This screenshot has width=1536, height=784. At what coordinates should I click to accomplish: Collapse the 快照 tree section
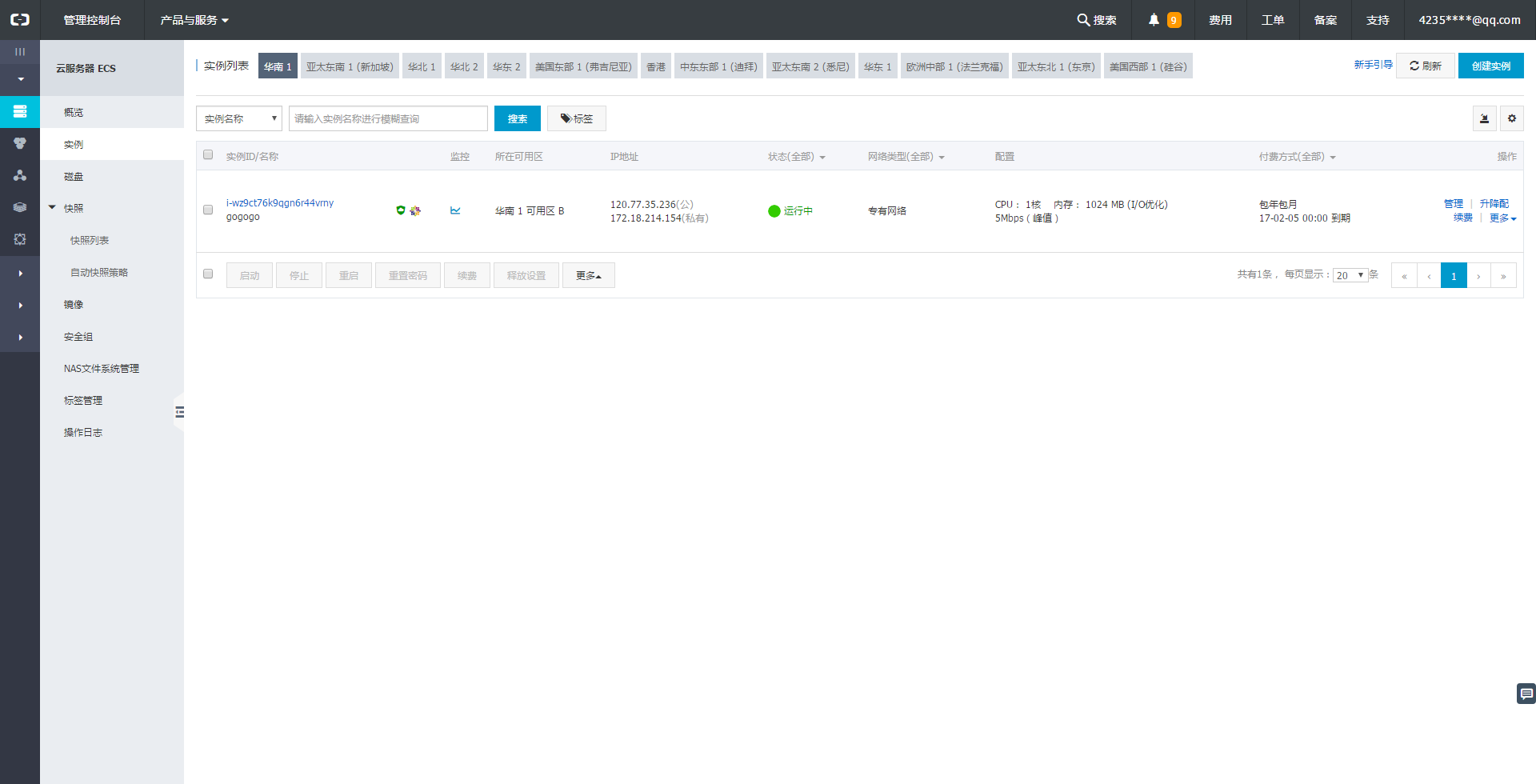52,207
